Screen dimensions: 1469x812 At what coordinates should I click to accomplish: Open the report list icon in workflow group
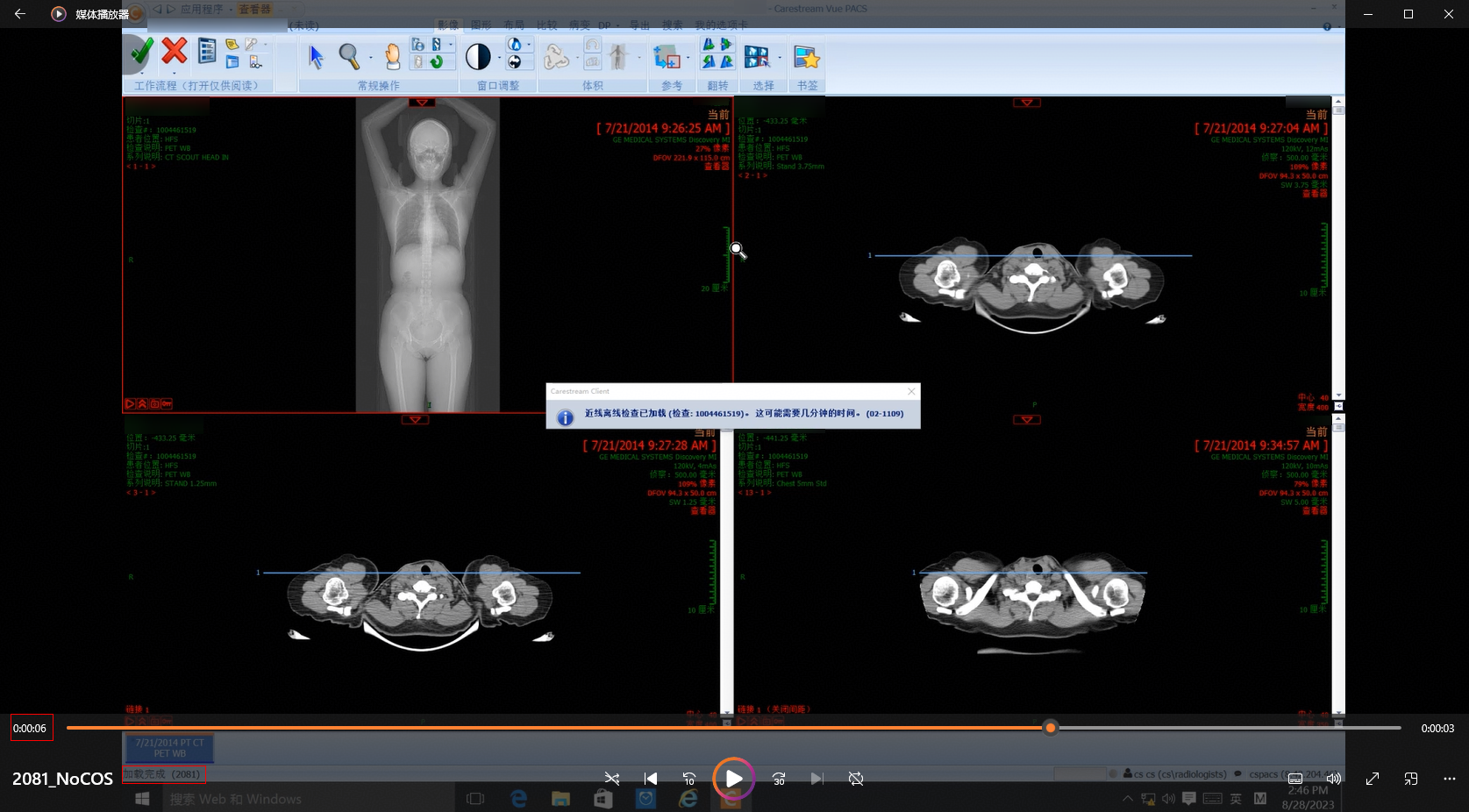click(x=207, y=52)
